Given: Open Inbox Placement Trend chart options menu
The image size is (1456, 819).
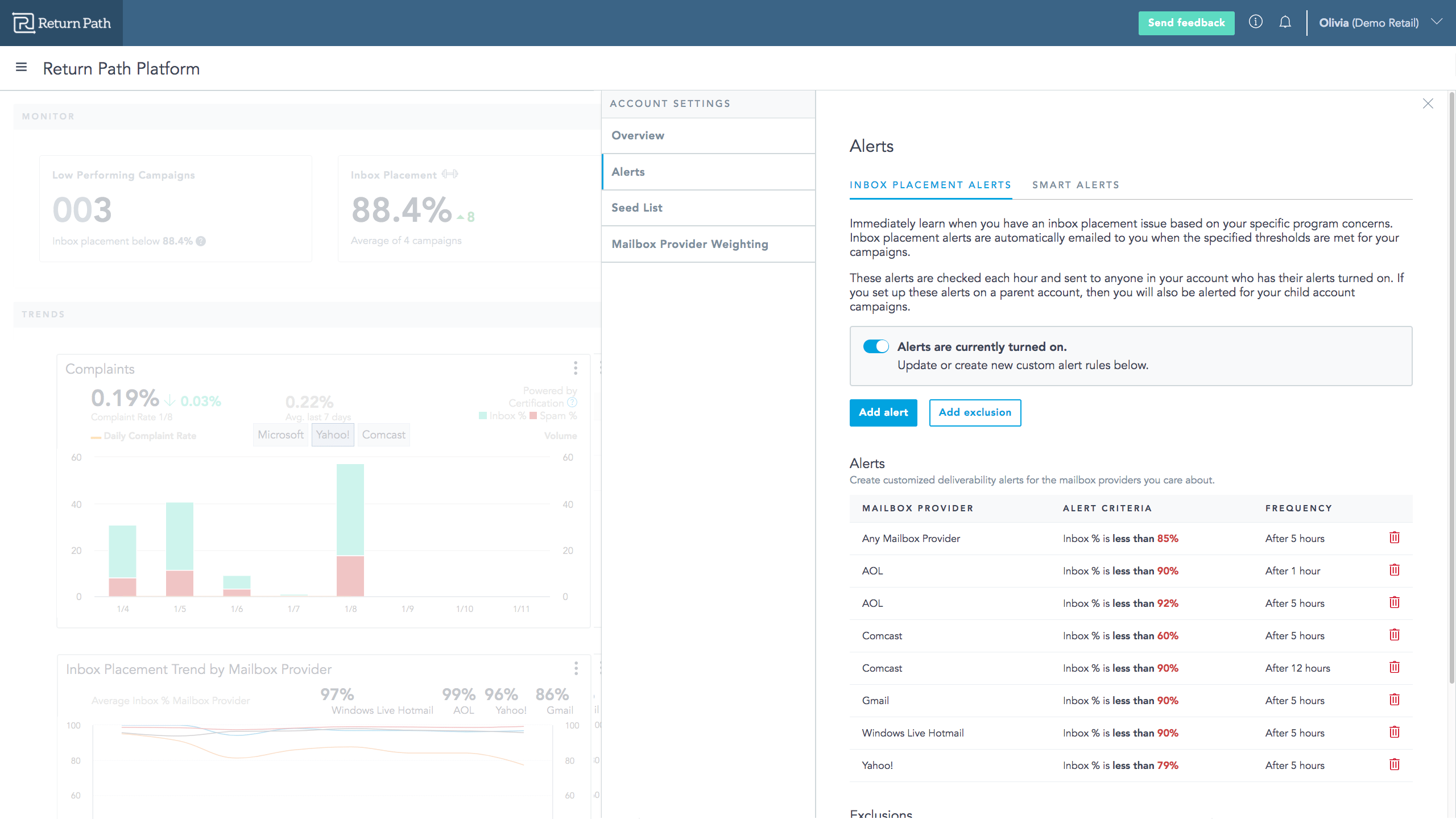Looking at the screenshot, I should tap(576, 668).
